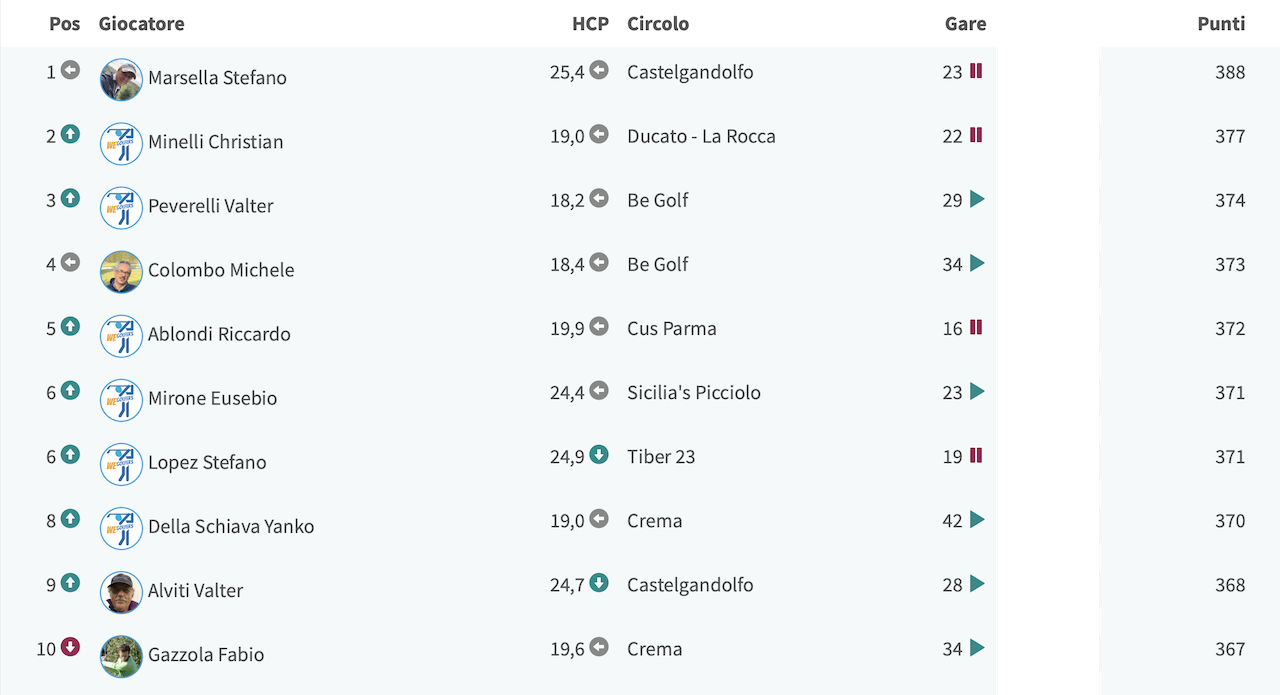Click the play icon beside Della Schiava's 42 gare

(x=977, y=519)
